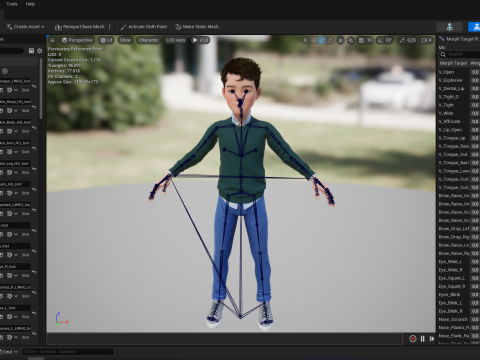480x360 pixels.
Task: Reset Skin_Head_HQ_Inst material to default
Action: [34, 107]
